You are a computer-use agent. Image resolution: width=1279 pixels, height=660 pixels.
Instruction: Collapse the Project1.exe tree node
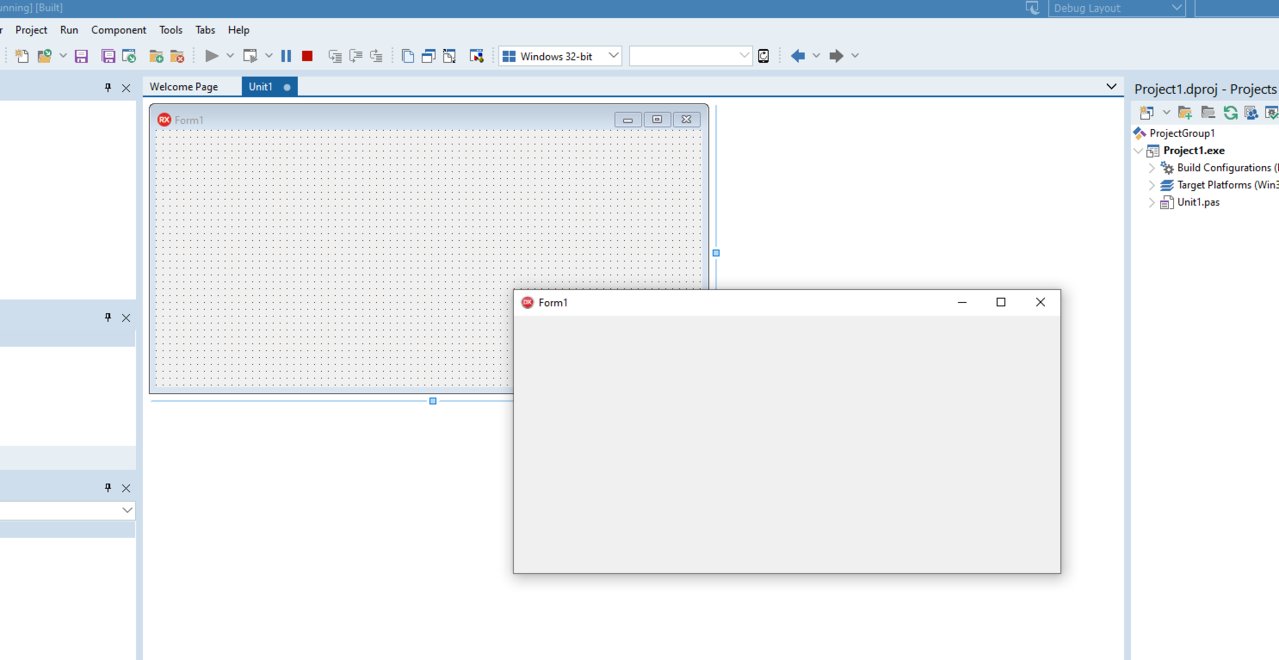[1138, 151]
